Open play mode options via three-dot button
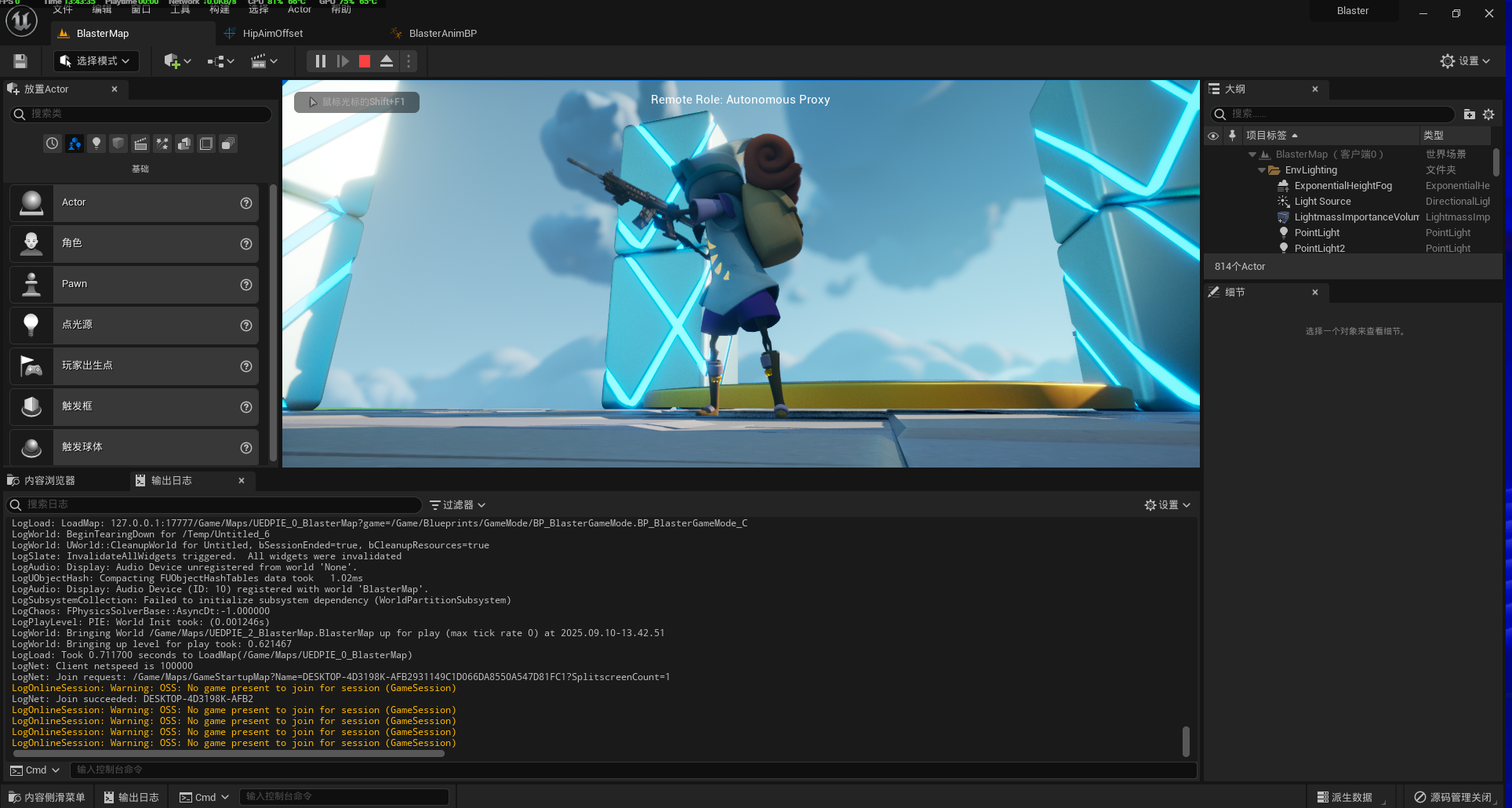Screen dimensions: 1512x808 pos(409,61)
